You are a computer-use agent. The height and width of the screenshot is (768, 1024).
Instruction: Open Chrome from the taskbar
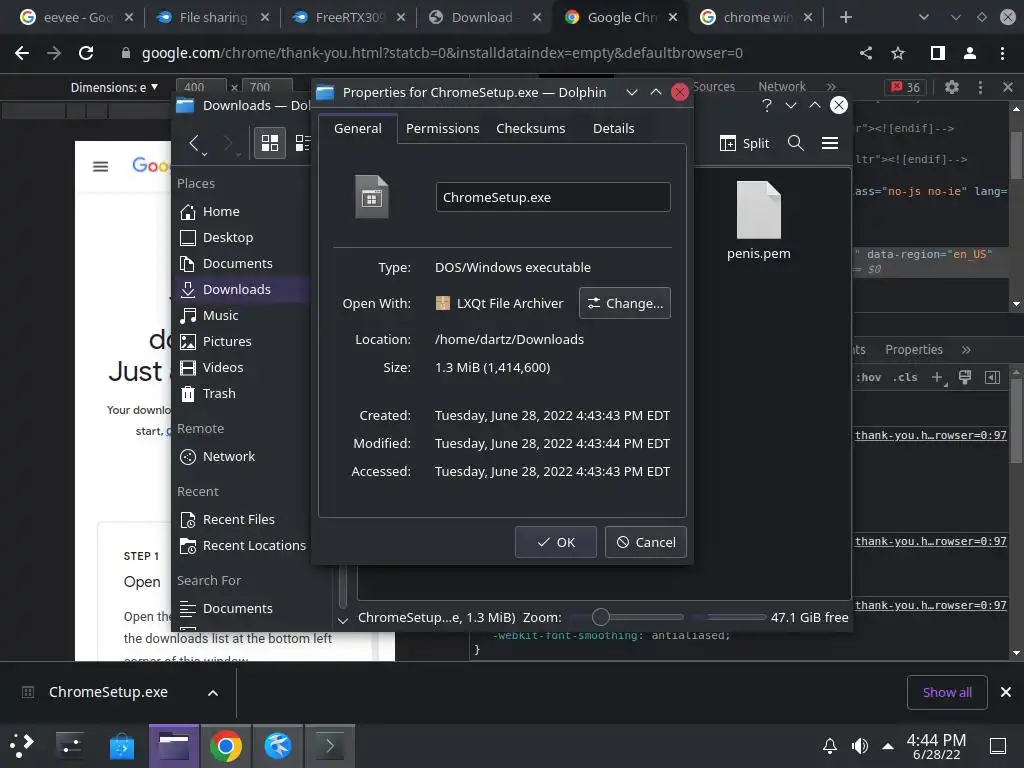pos(226,746)
